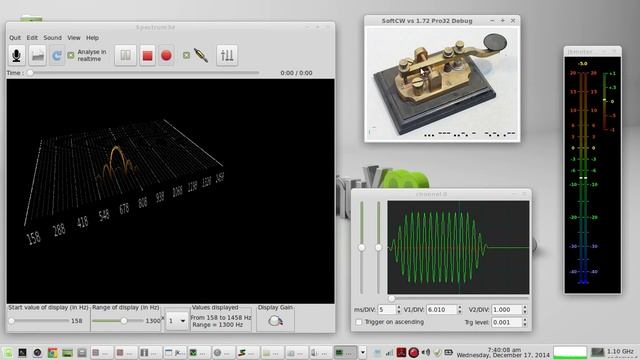
Task: Click the Time position slider handle
Action: [x=30, y=73]
